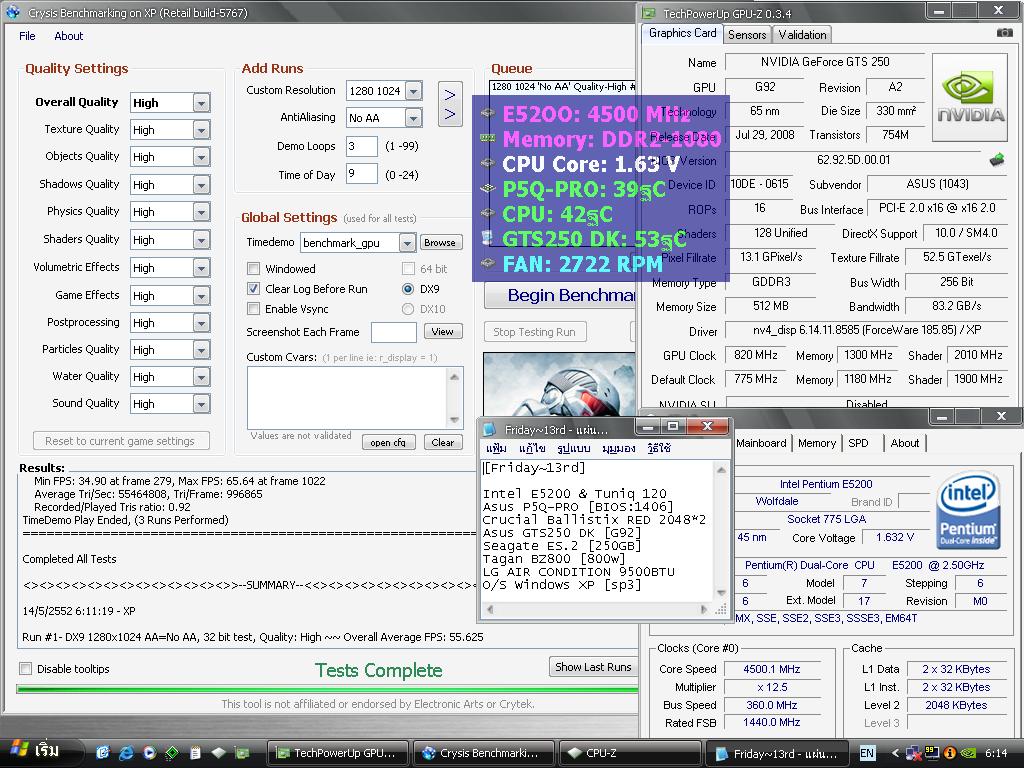Open the Timedemo benchmark_gpu dropdown
The height and width of the screenshot is (768, 1024).
pos(406,243)
